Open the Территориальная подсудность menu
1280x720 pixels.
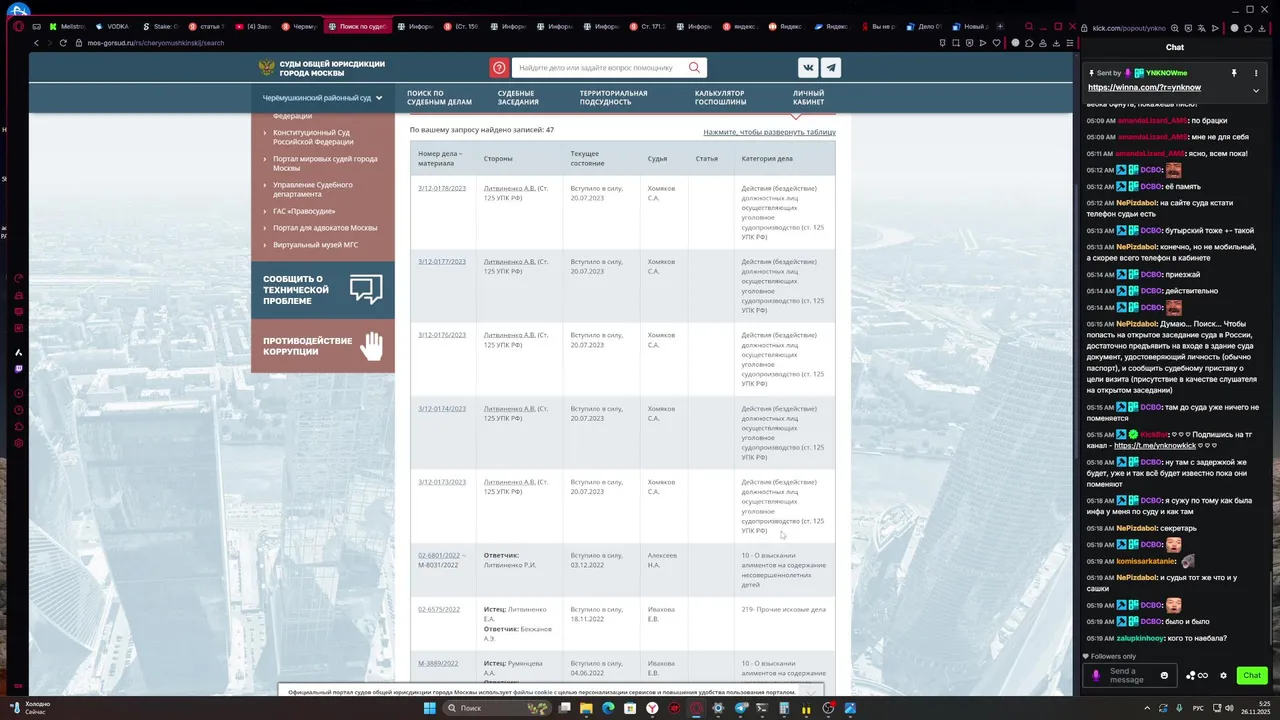pyautogui.click(x=613, y=98)
